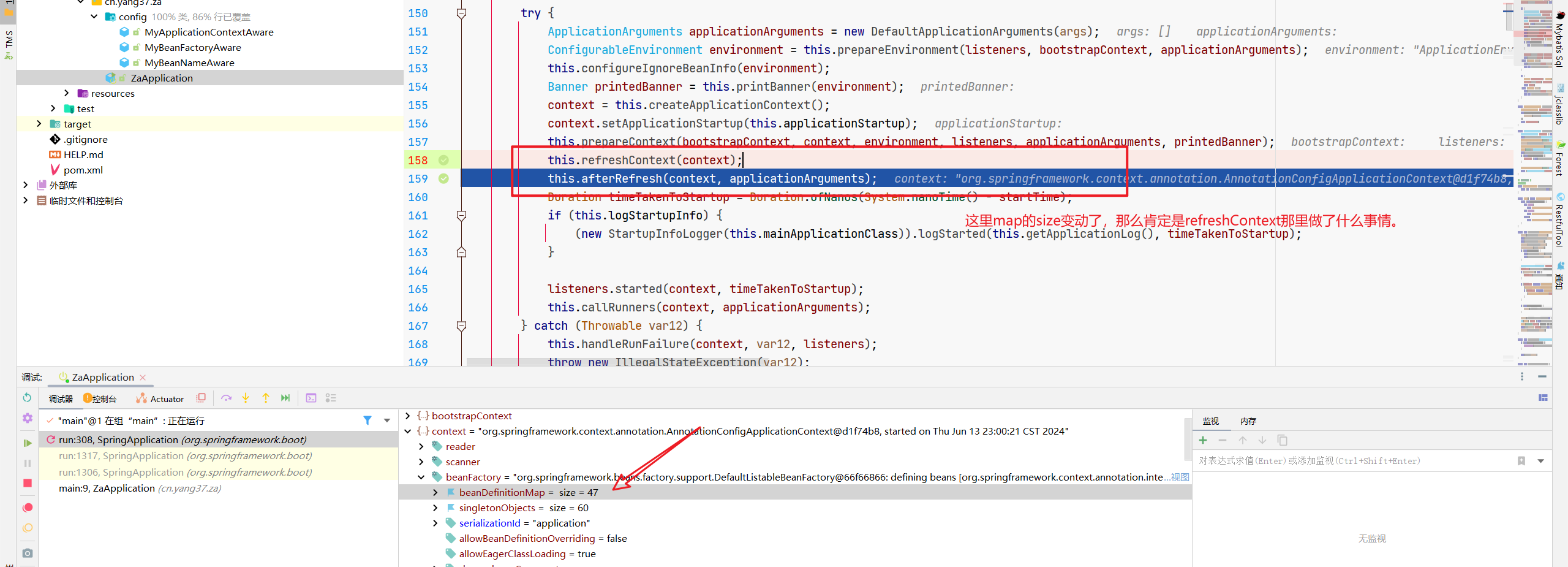The width and height of the screenshot is (1568, 567).
Task: Open Actuator tab
Action: pyautogui.click(x=160, y=399)
